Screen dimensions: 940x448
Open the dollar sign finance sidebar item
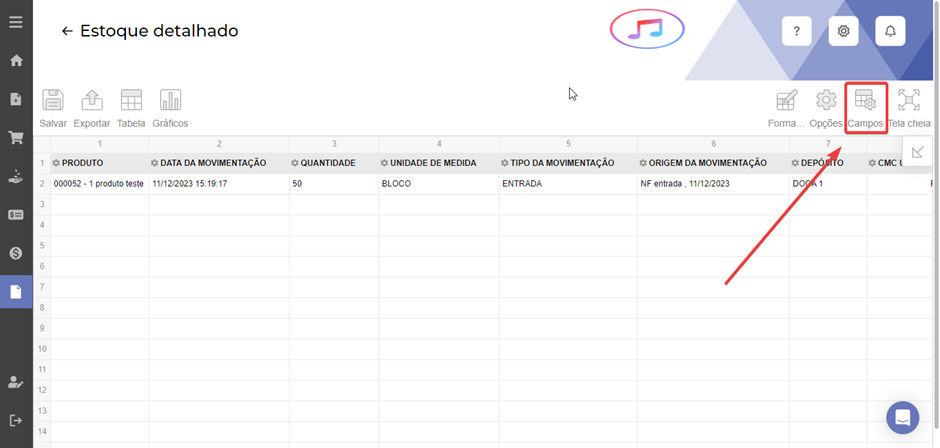tap(16, 253)
